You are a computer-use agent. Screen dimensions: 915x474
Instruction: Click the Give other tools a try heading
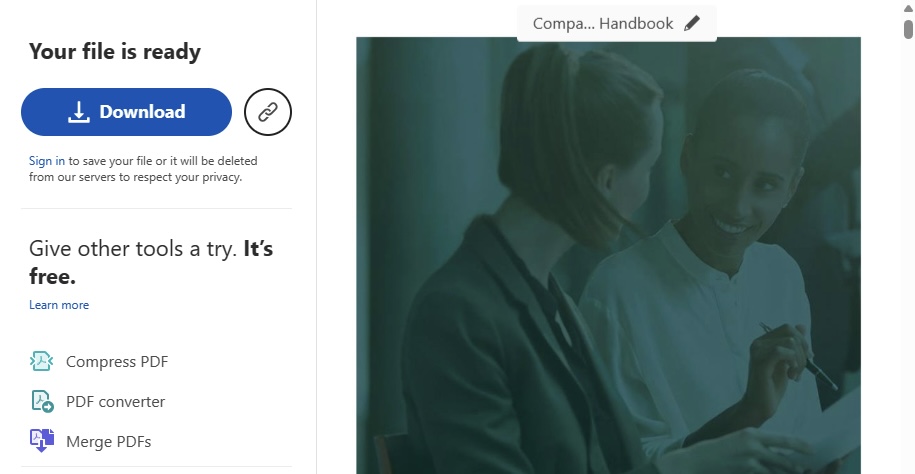[151, 262]
